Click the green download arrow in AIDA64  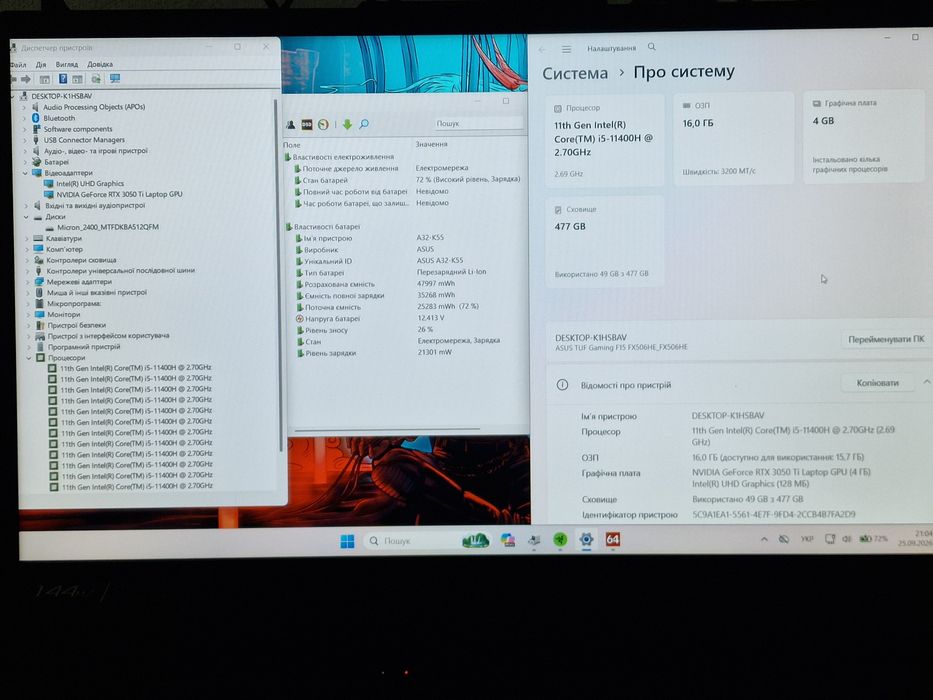(347, 124)
